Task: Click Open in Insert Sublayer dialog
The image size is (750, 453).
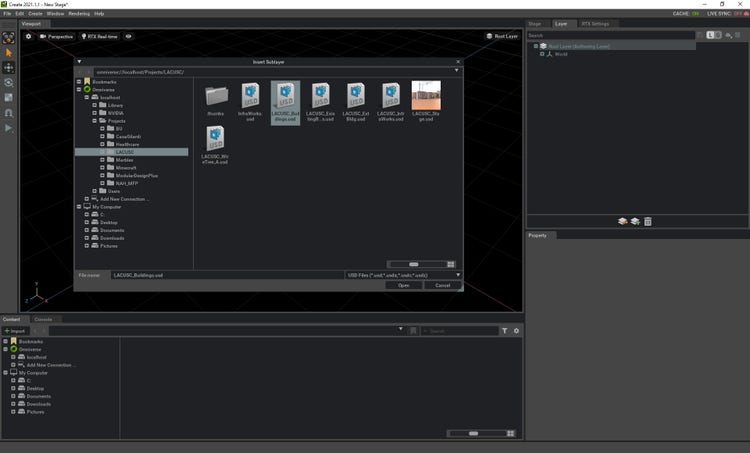Action: click(404, 286)
